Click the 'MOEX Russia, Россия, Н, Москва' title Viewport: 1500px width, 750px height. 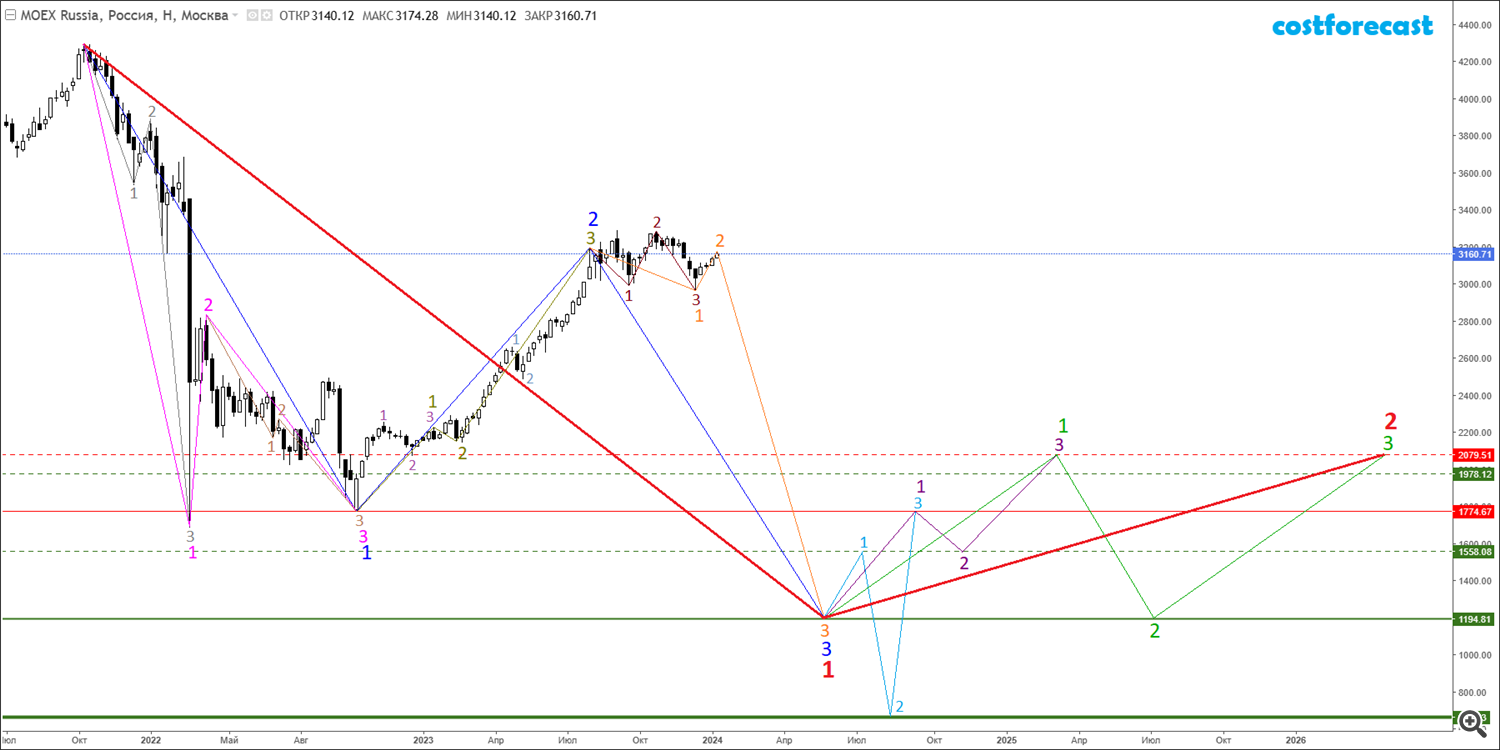[124, 15]
